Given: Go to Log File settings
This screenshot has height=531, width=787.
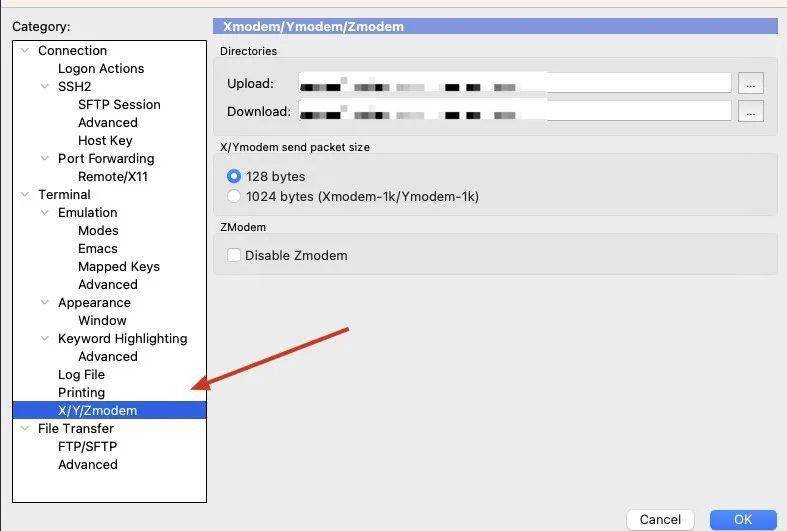Looking at the screenshot, I should point(81,375).
